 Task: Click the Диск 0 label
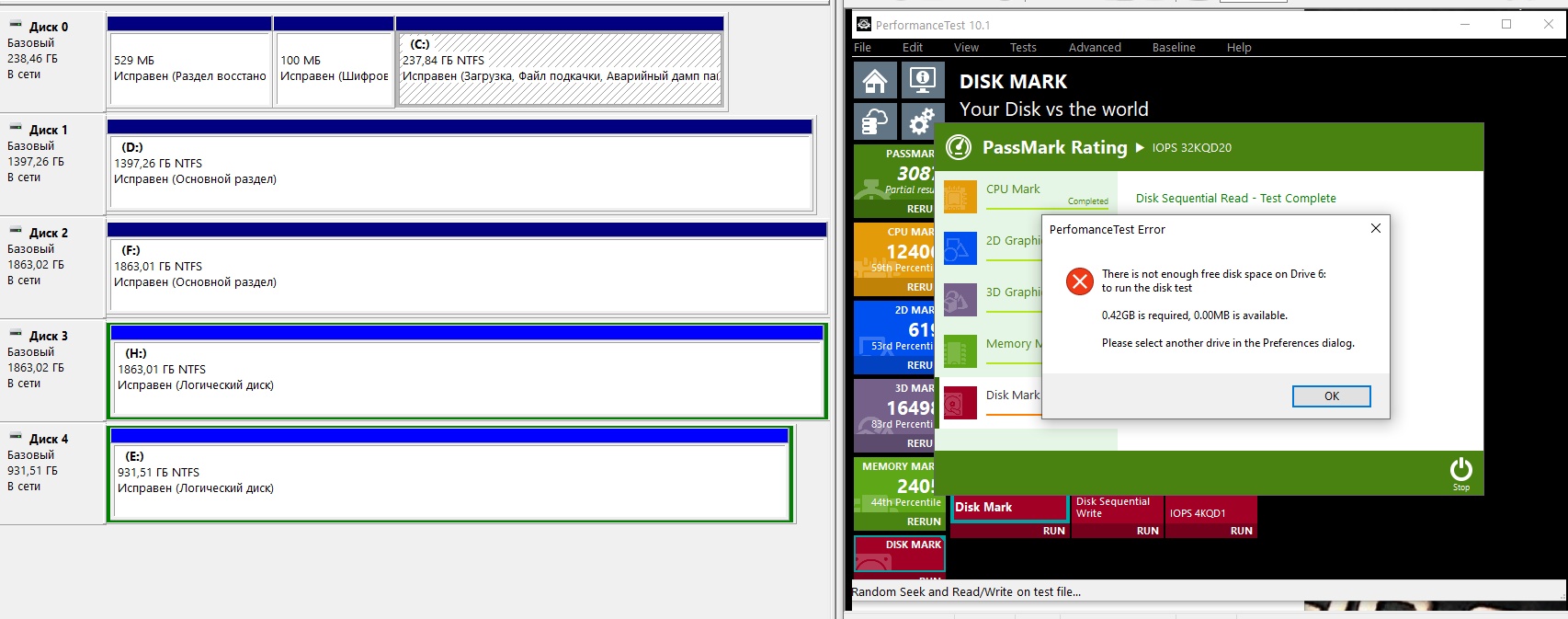(x=49, y=27)
